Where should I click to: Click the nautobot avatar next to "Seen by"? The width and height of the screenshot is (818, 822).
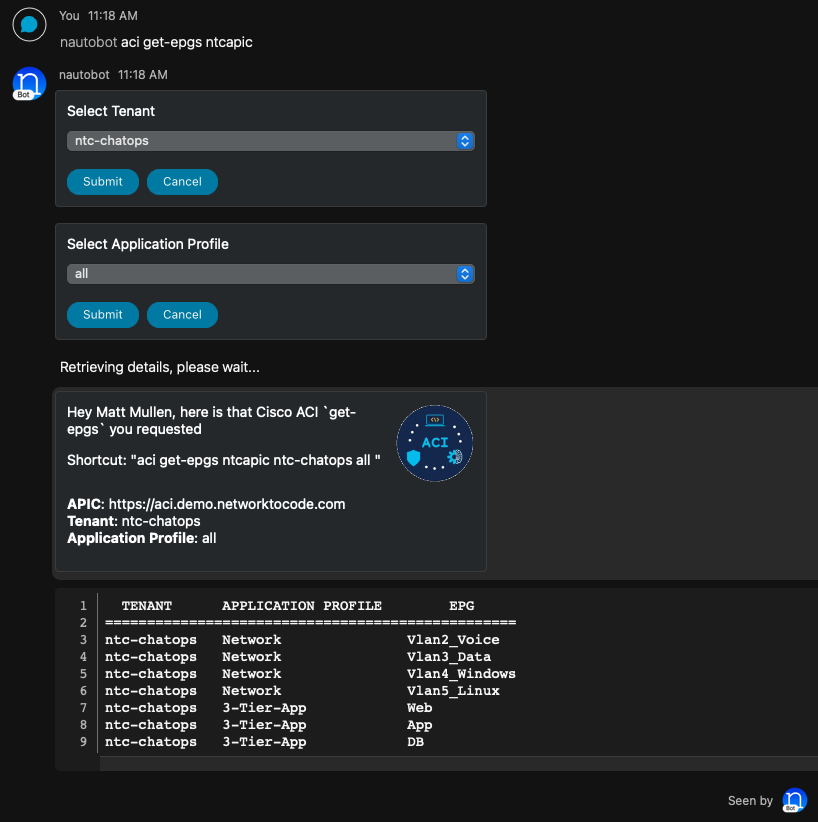pyautogui.click(x=794, y=800)
